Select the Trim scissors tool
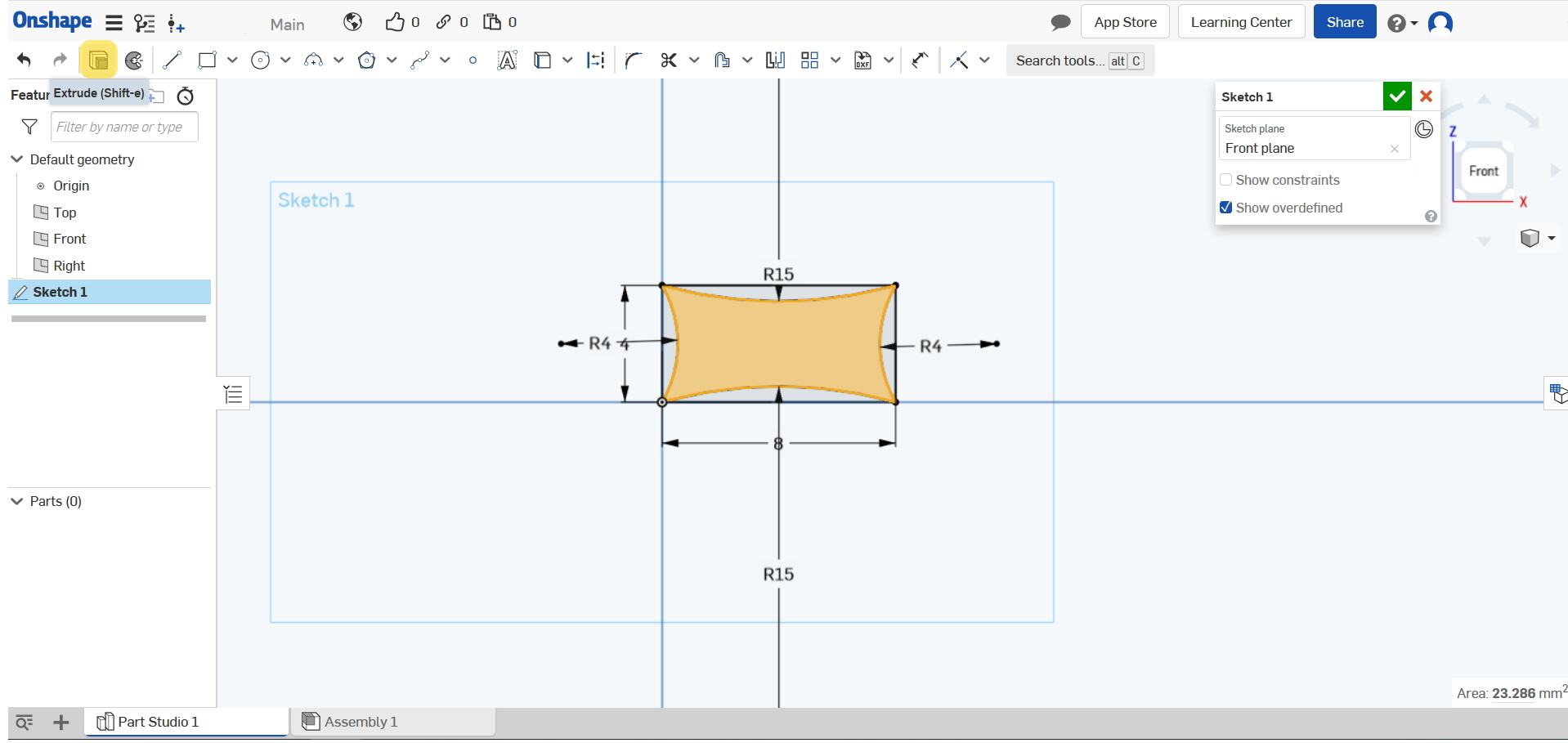This screenshot has width=1568, height=743. [669, 60]
